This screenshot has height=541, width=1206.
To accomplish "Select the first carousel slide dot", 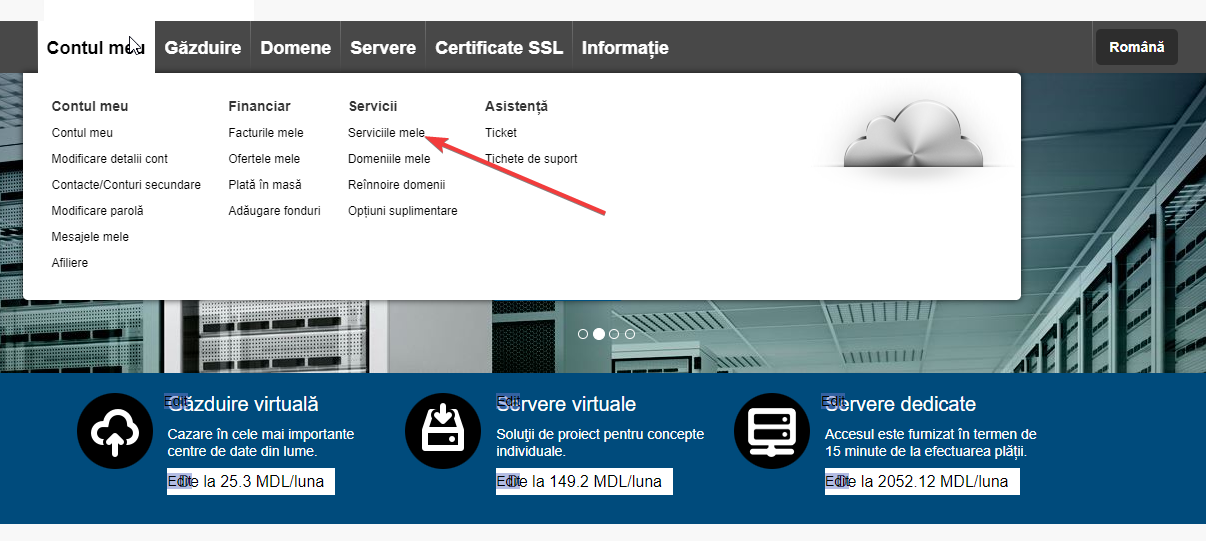I will point(583,334).
